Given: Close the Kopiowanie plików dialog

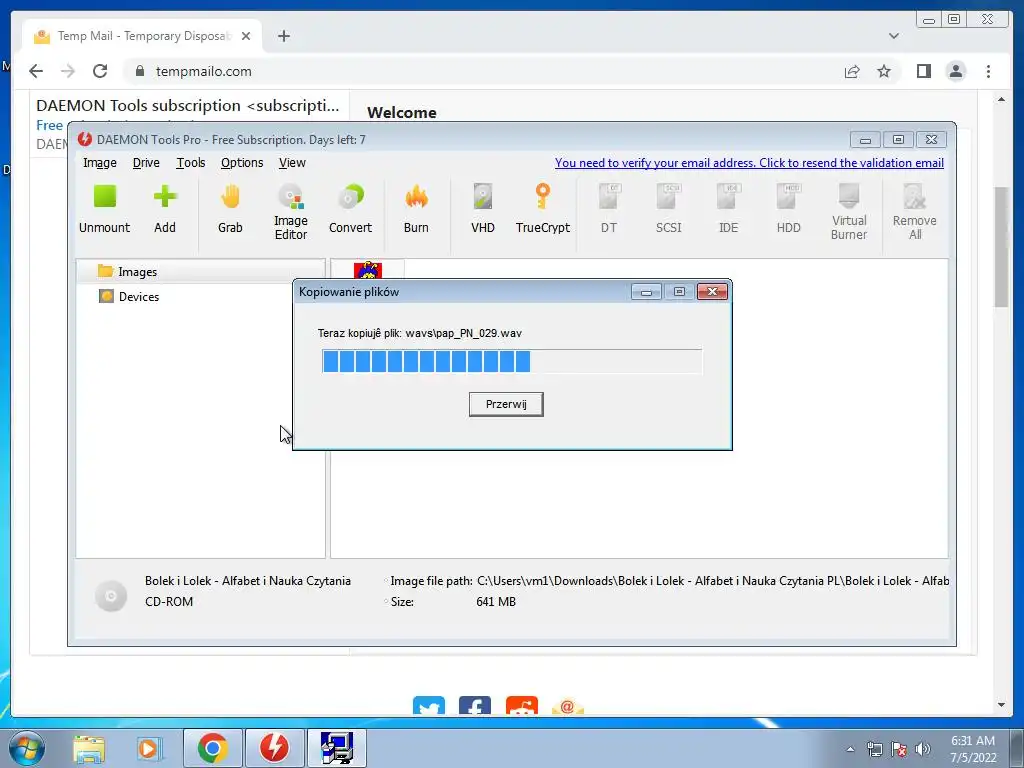Looking at the screenshot, I should tap(712, 292).
